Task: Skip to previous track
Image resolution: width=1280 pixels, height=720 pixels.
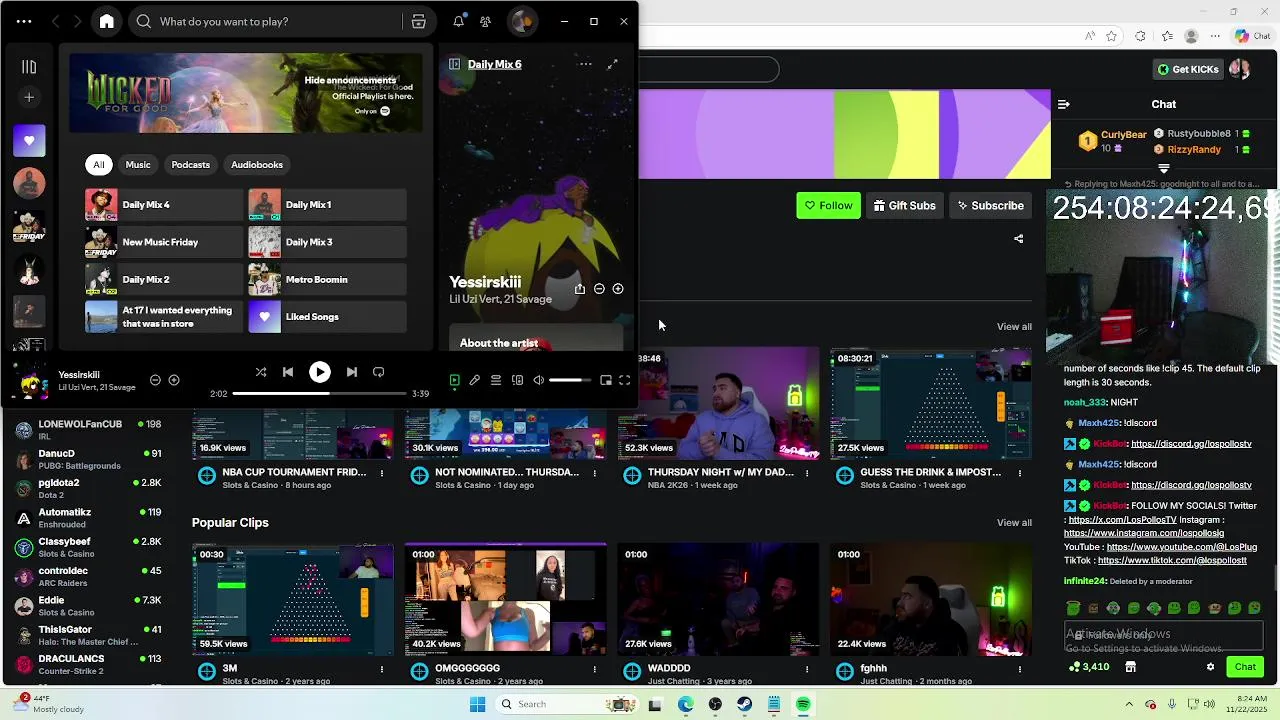Action: click(288, 372)
